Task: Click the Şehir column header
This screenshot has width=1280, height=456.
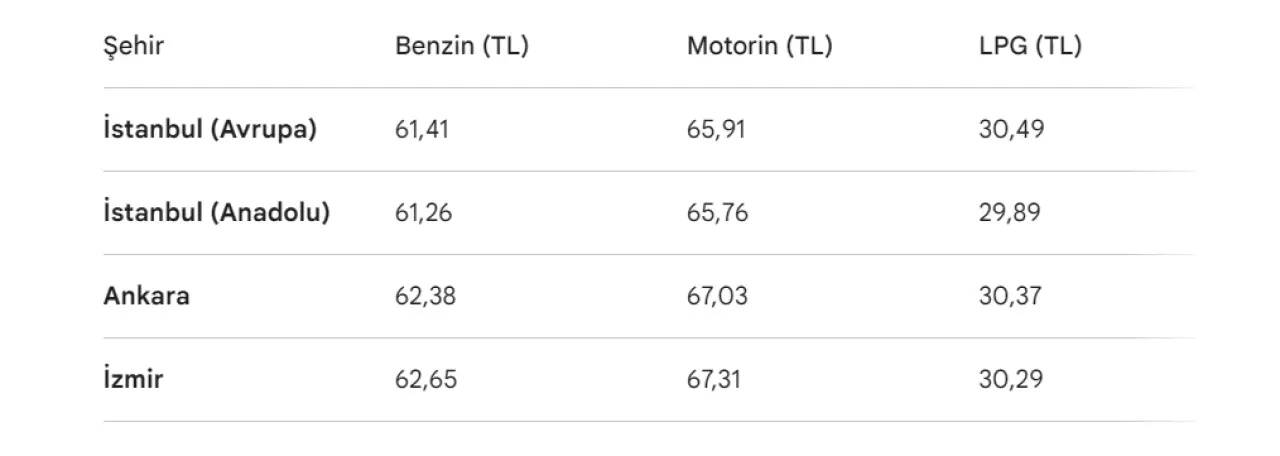Action: [x=133, y=47]
